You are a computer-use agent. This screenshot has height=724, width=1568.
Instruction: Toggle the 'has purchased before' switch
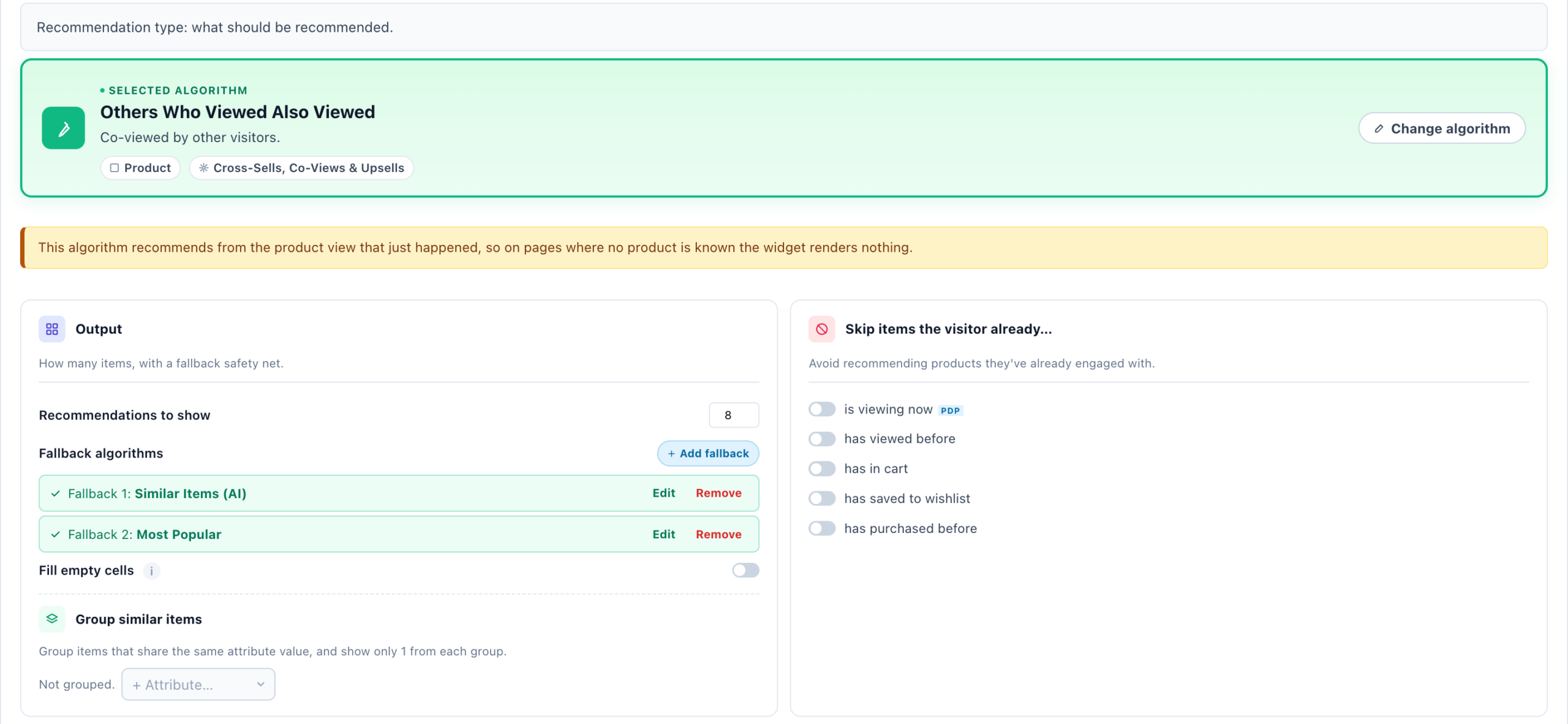(822, 529)
